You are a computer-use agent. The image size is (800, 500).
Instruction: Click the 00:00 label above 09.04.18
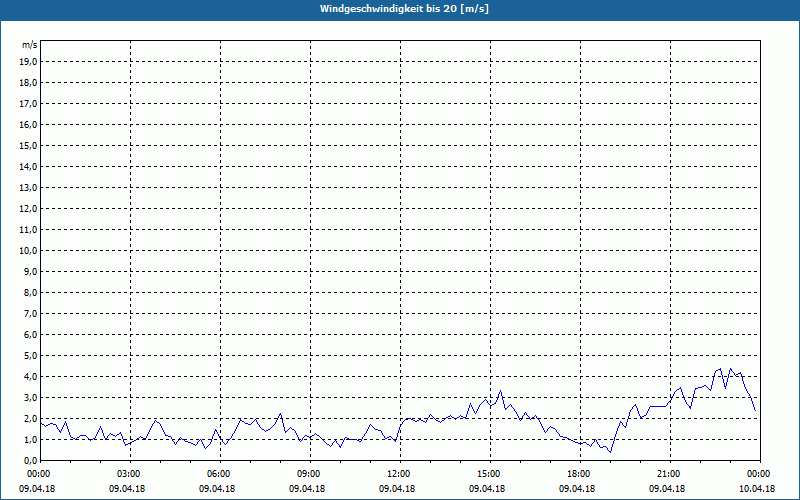pyautogui.click(x=37, y=474)
